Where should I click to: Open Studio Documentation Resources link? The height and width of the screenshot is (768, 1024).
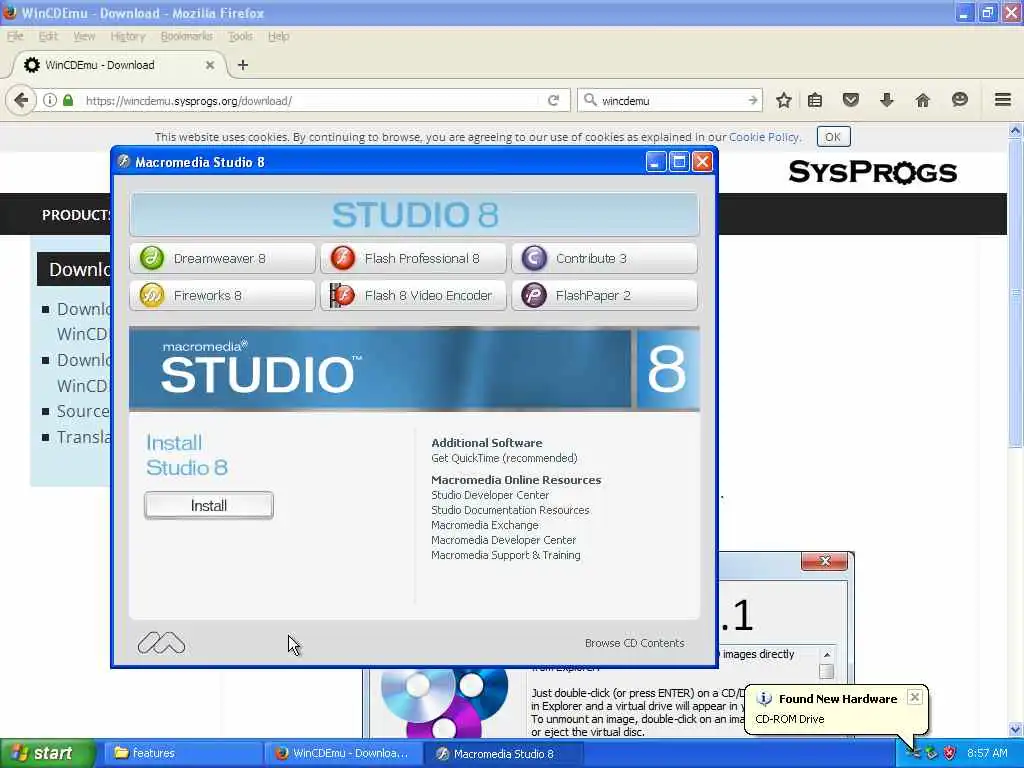510,510
